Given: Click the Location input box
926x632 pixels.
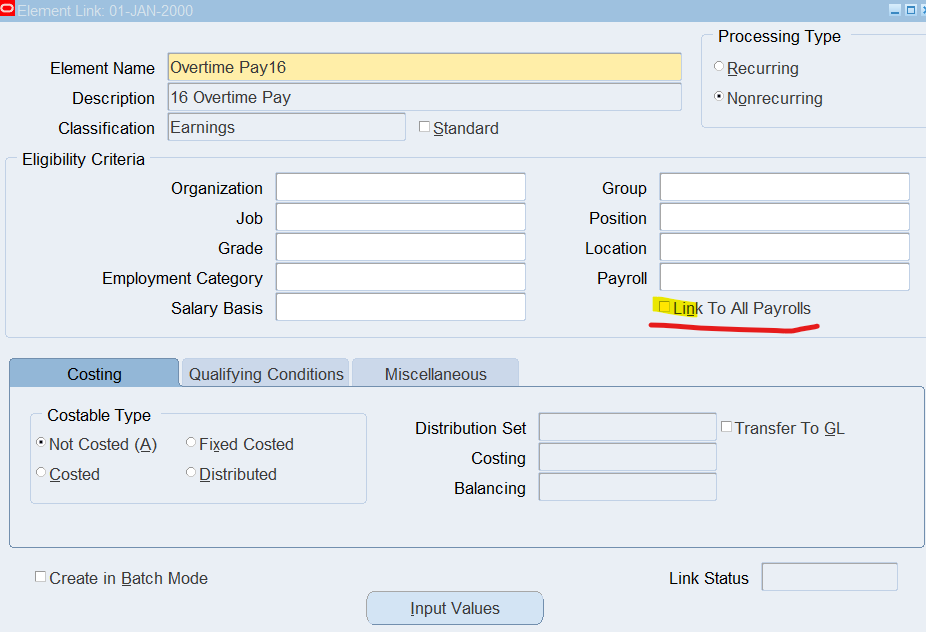Looking at the screenshot, I should click(x=784, y=247).
